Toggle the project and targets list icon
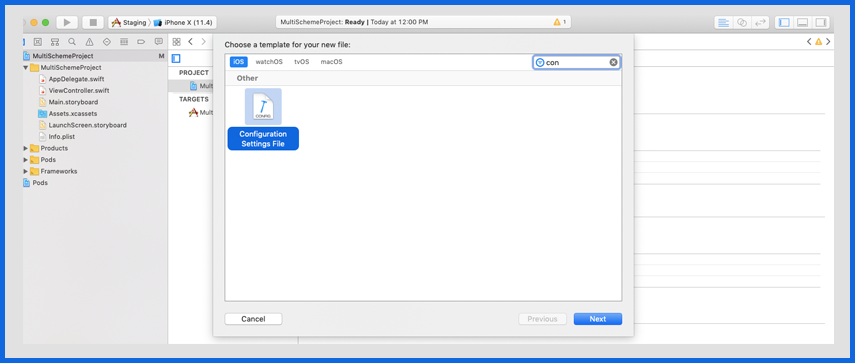The image size is (855, 363). point(176,58)
